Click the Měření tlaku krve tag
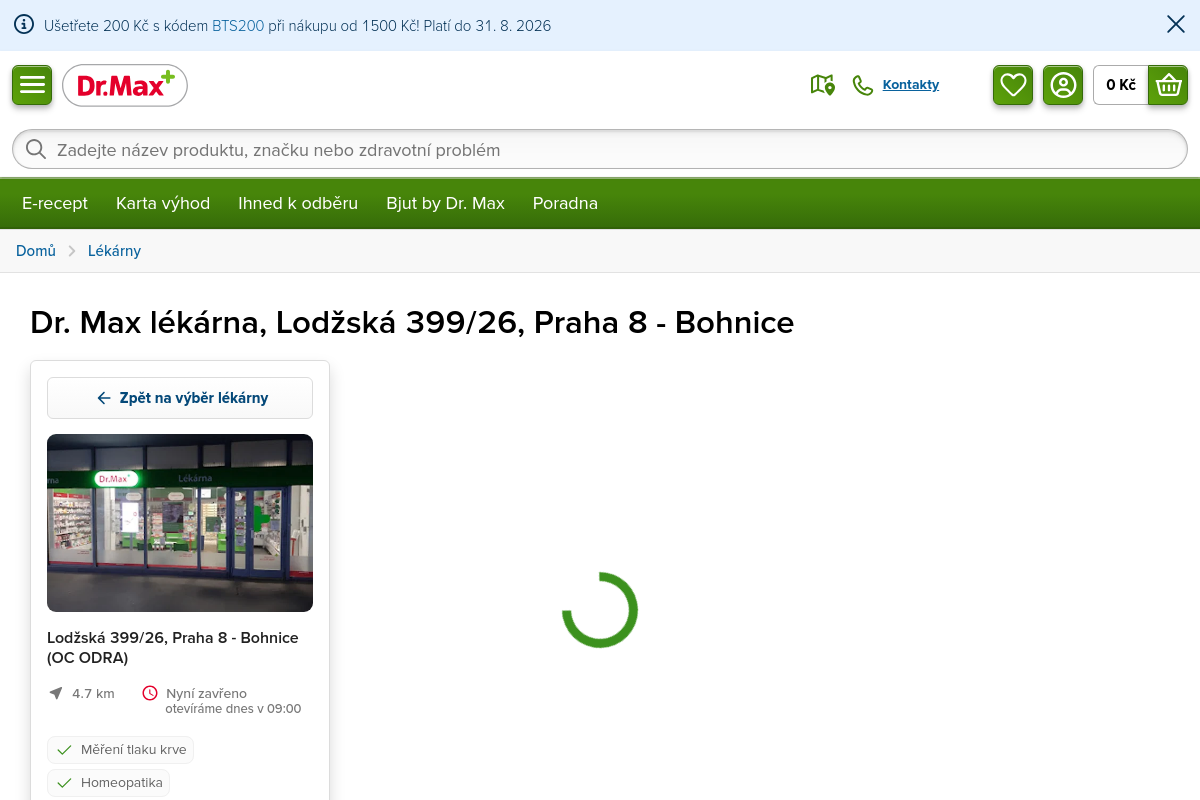The height and width of the screenshot is (800, 1200). (120, 750)
